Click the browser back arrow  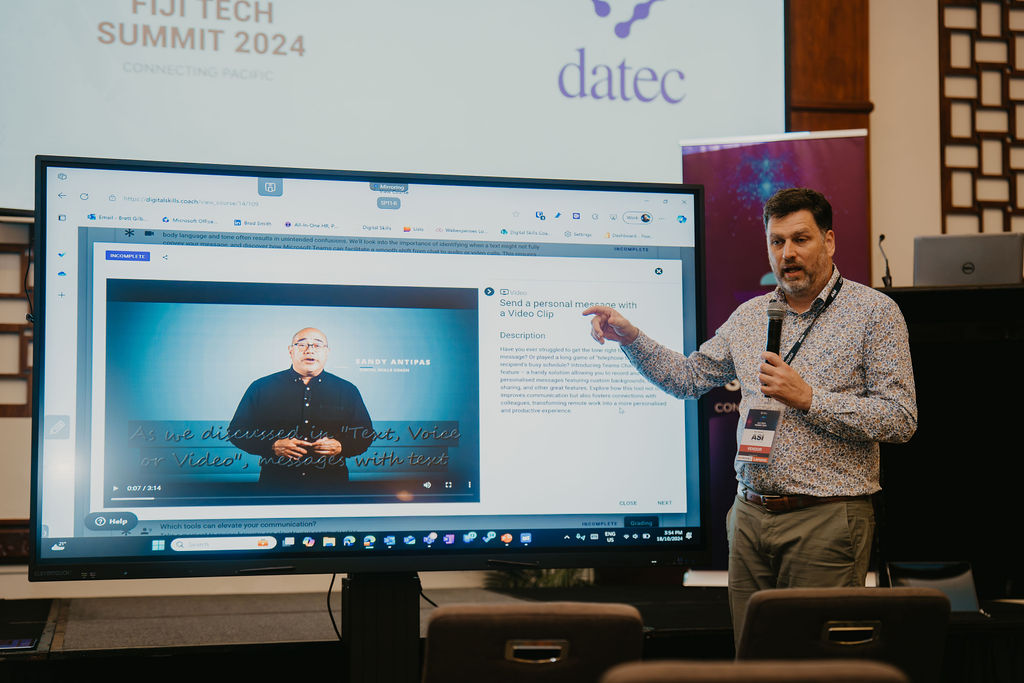(x=62, y=196)
